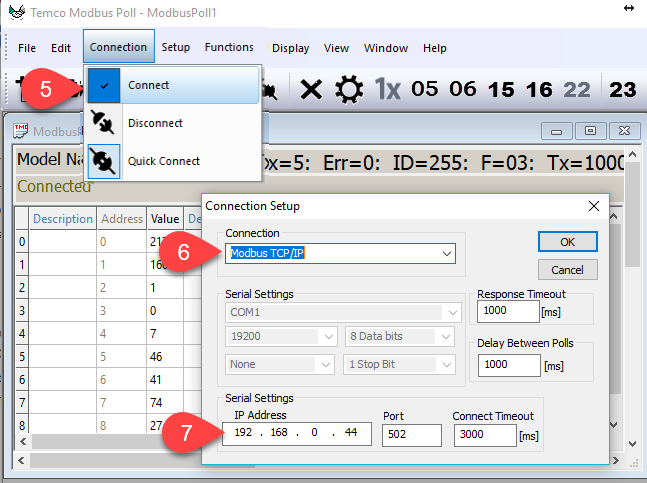Select function 23 in the toolbar

(x=623, y=89)
